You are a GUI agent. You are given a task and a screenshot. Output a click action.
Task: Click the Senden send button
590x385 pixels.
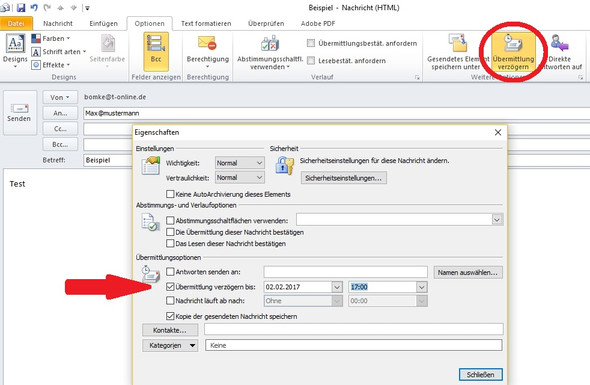(19, 113)
